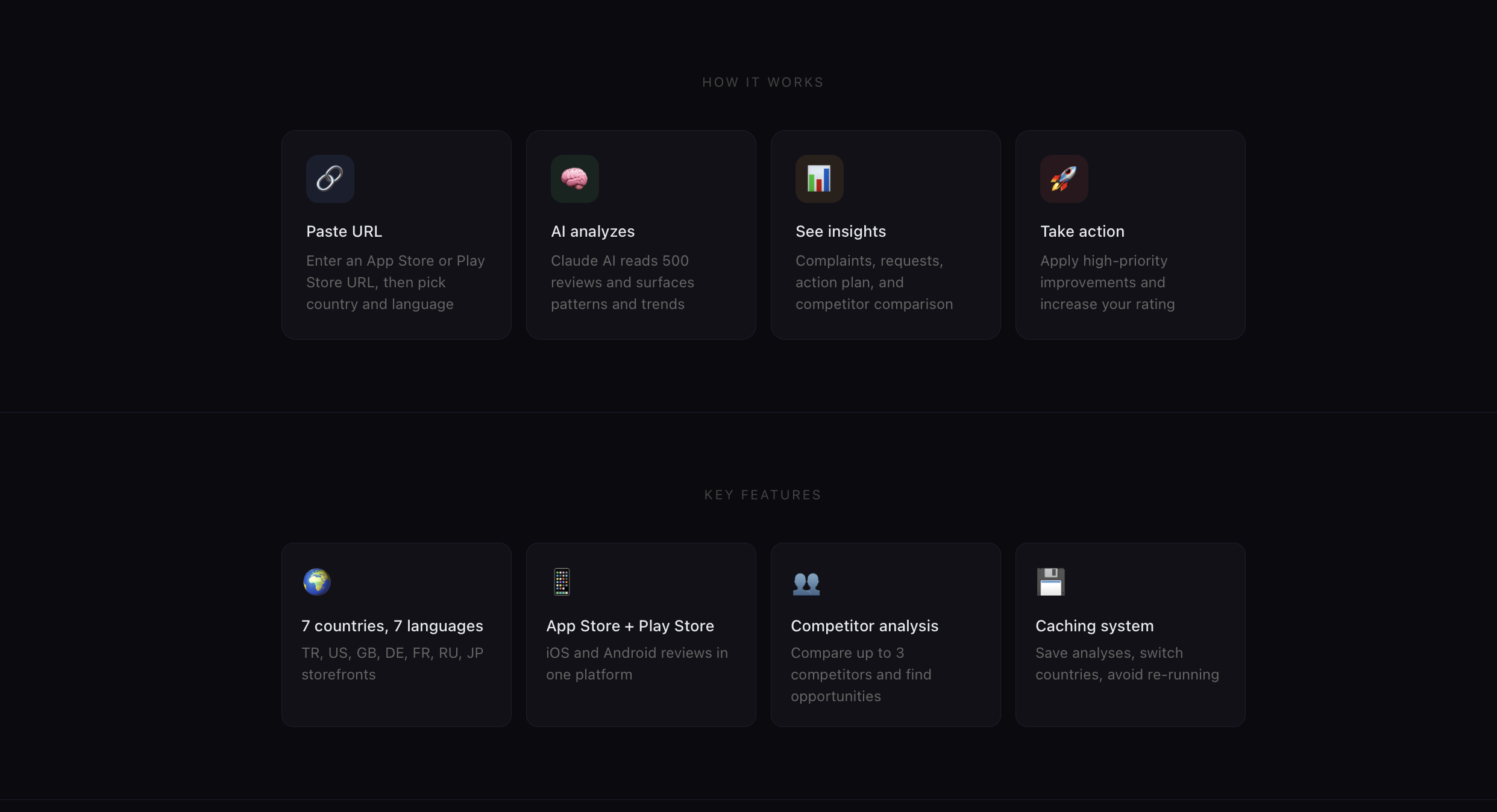
Task: Click the word 'opportunities'
Action: (x=835, y=696)
